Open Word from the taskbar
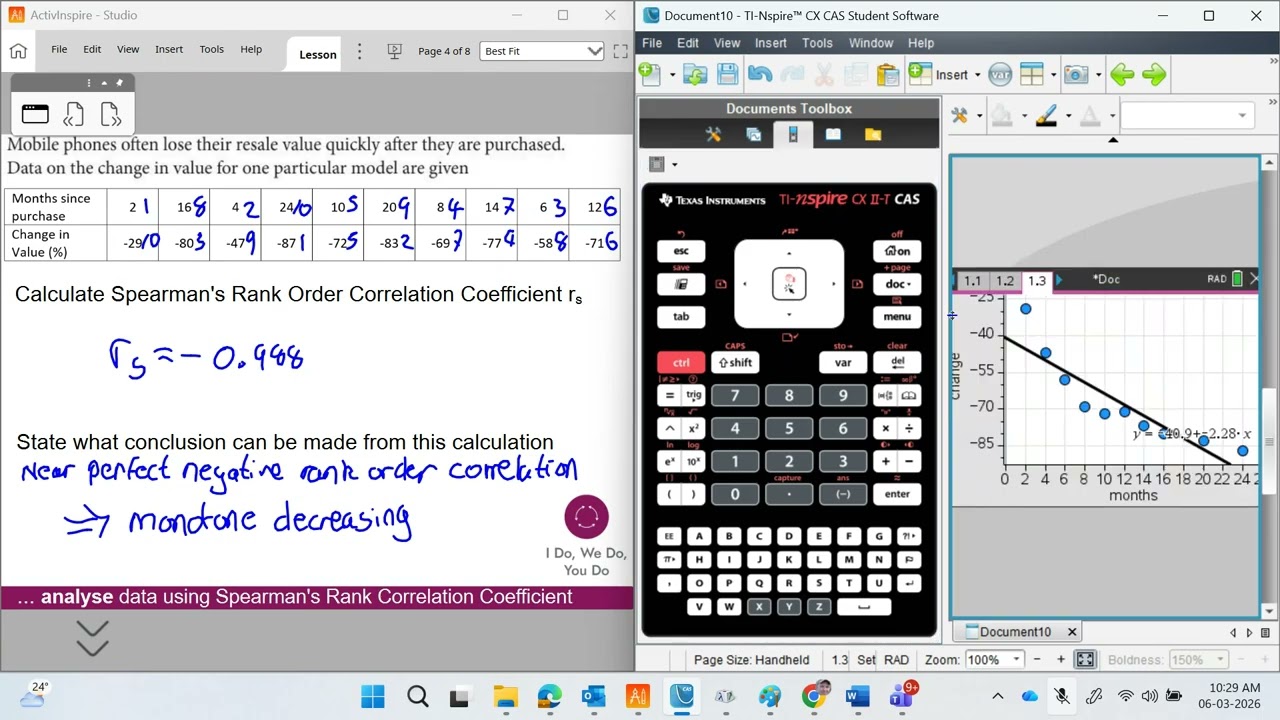Image resolution: width=1280 pixels, height=720 pixels. 858,696
